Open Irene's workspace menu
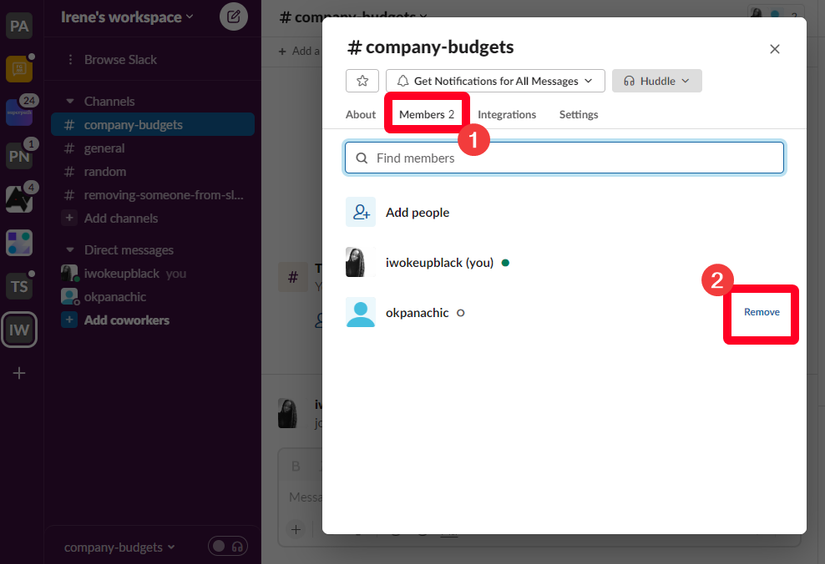 (127, 17)
